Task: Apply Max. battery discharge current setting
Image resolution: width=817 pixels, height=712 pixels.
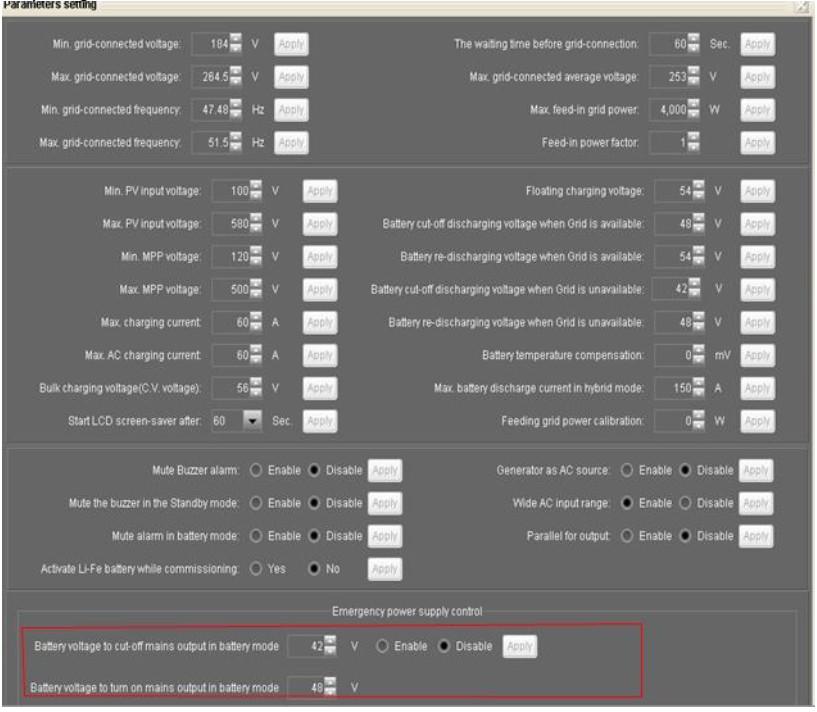Action: click(758, 388)
